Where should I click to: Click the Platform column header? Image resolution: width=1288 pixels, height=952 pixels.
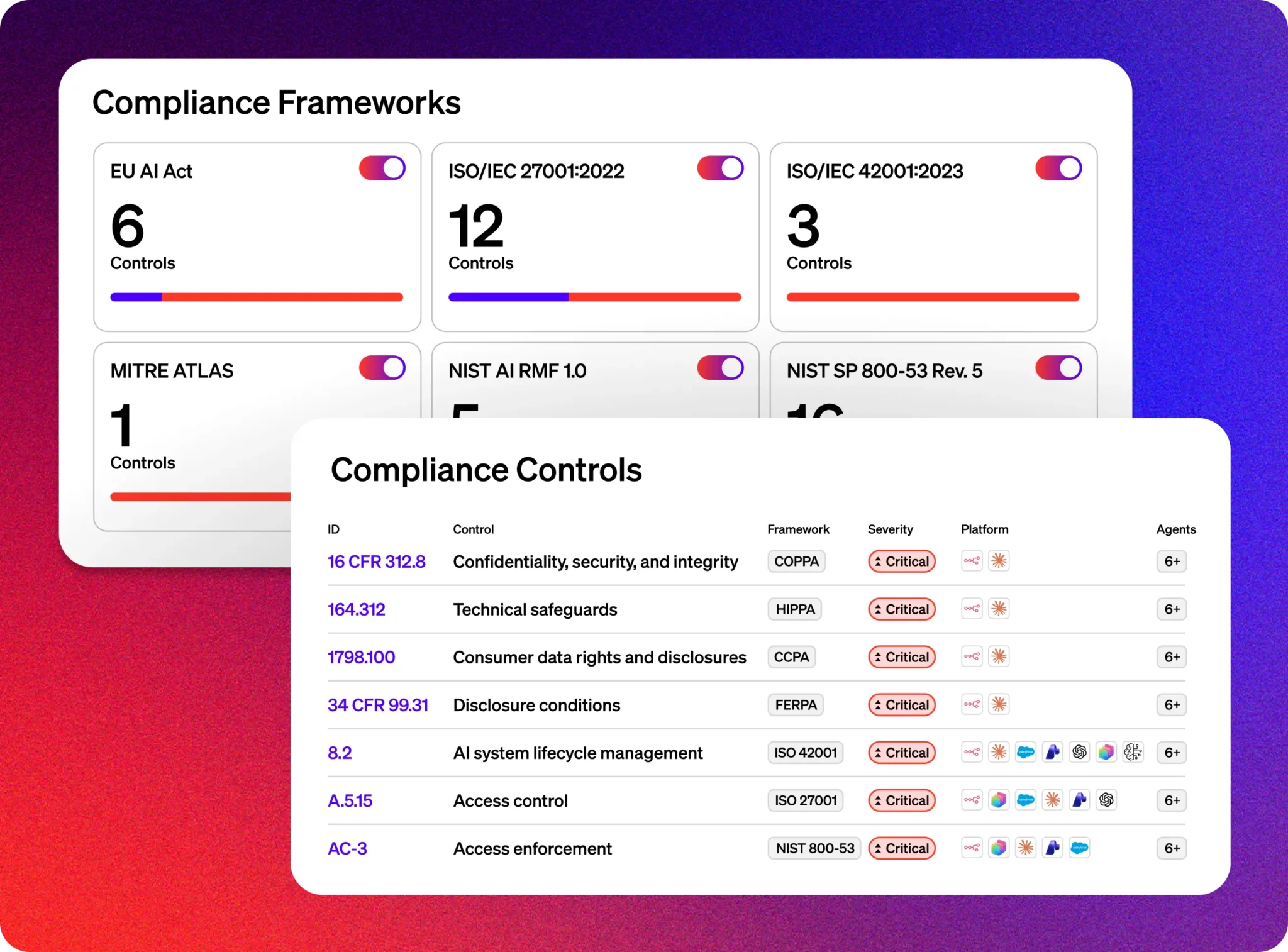[x=985, y=529]
